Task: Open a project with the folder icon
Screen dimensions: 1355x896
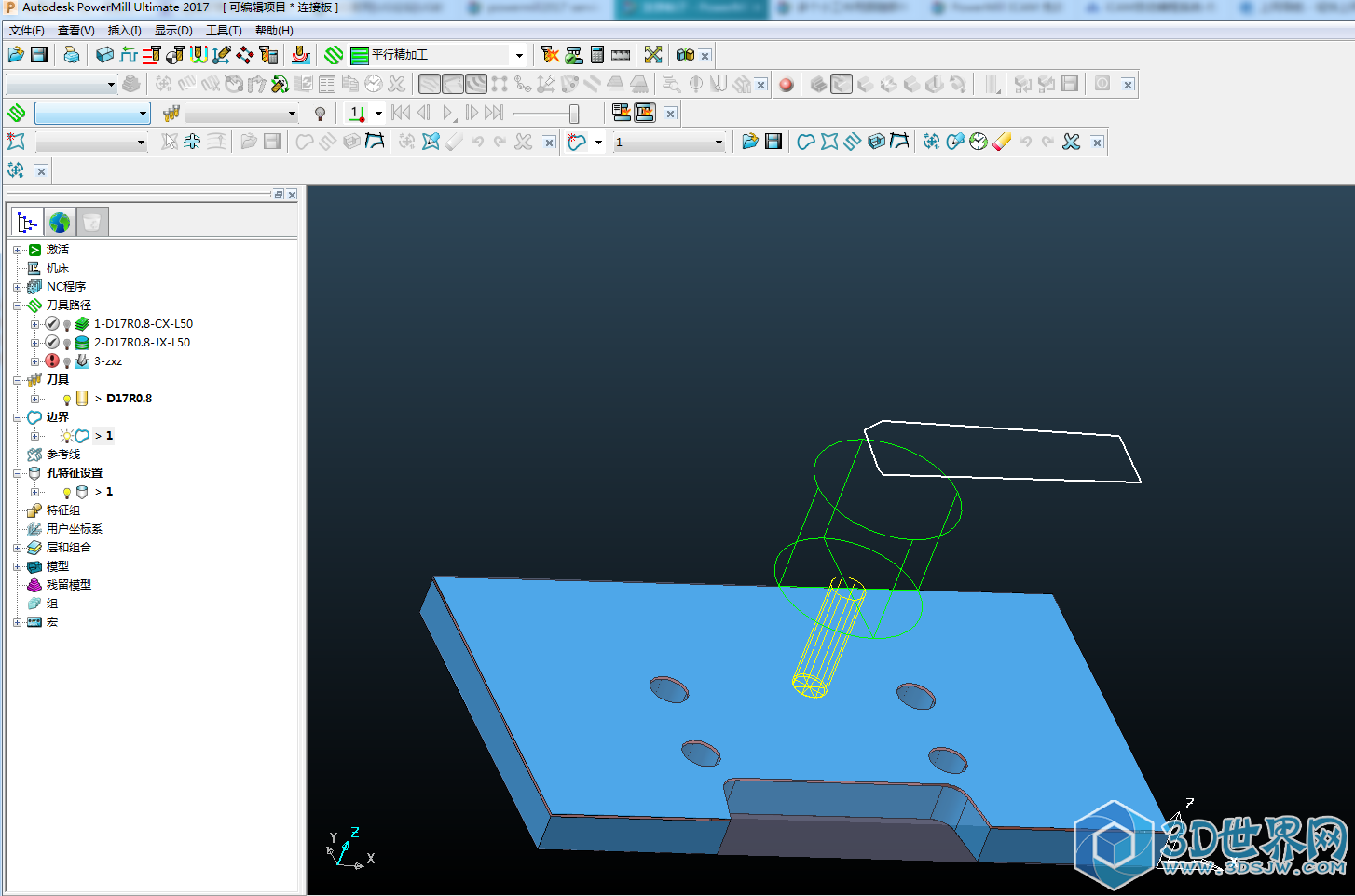Action: pos(16,55)
